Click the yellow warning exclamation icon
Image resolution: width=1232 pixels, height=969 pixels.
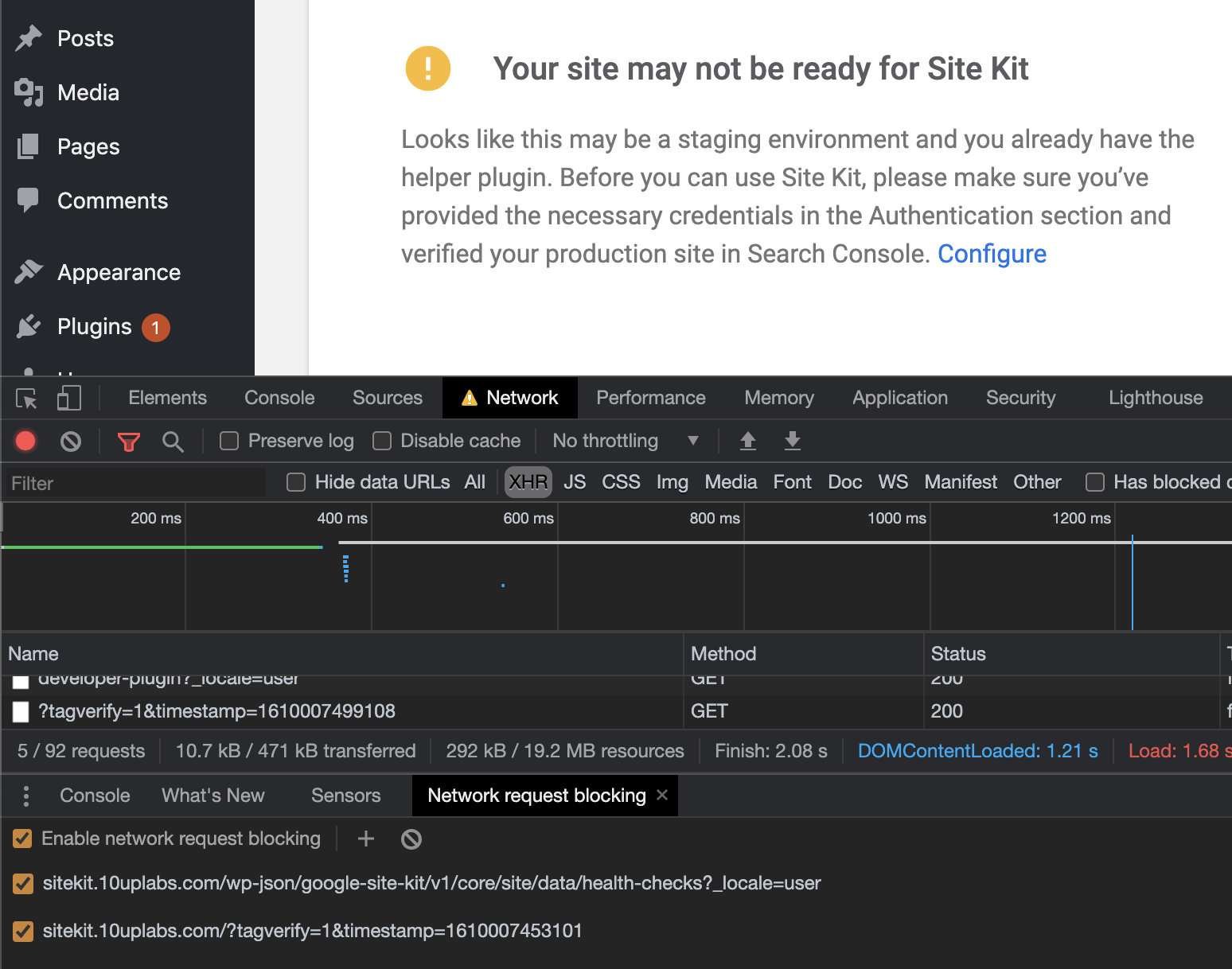428,68
